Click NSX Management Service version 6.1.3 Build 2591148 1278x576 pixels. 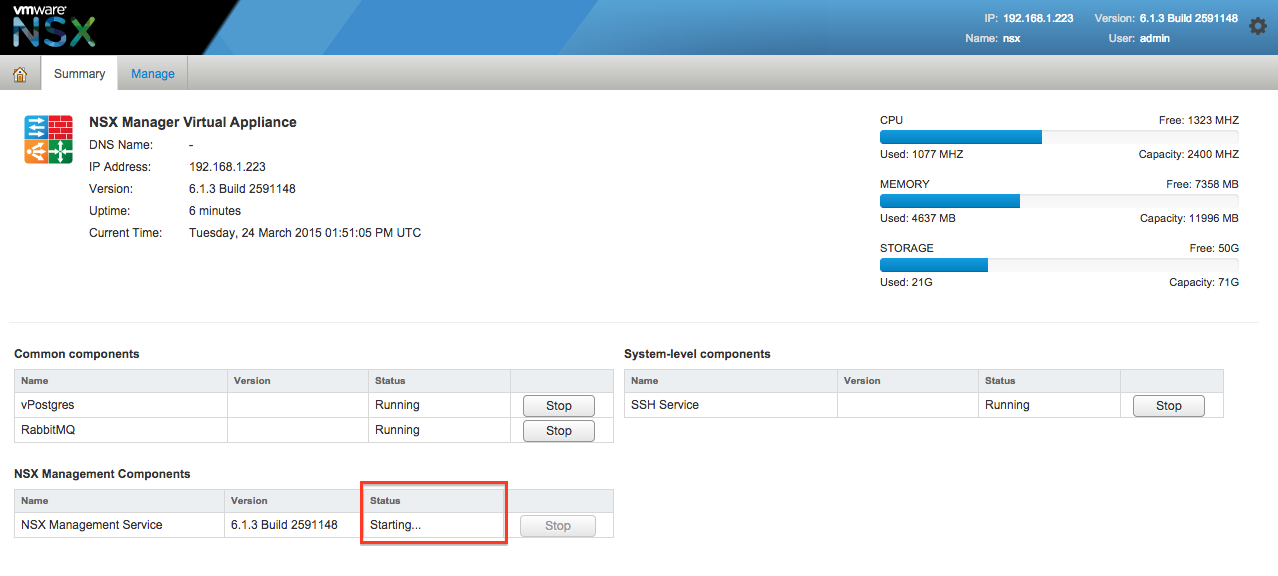[284, 525]
